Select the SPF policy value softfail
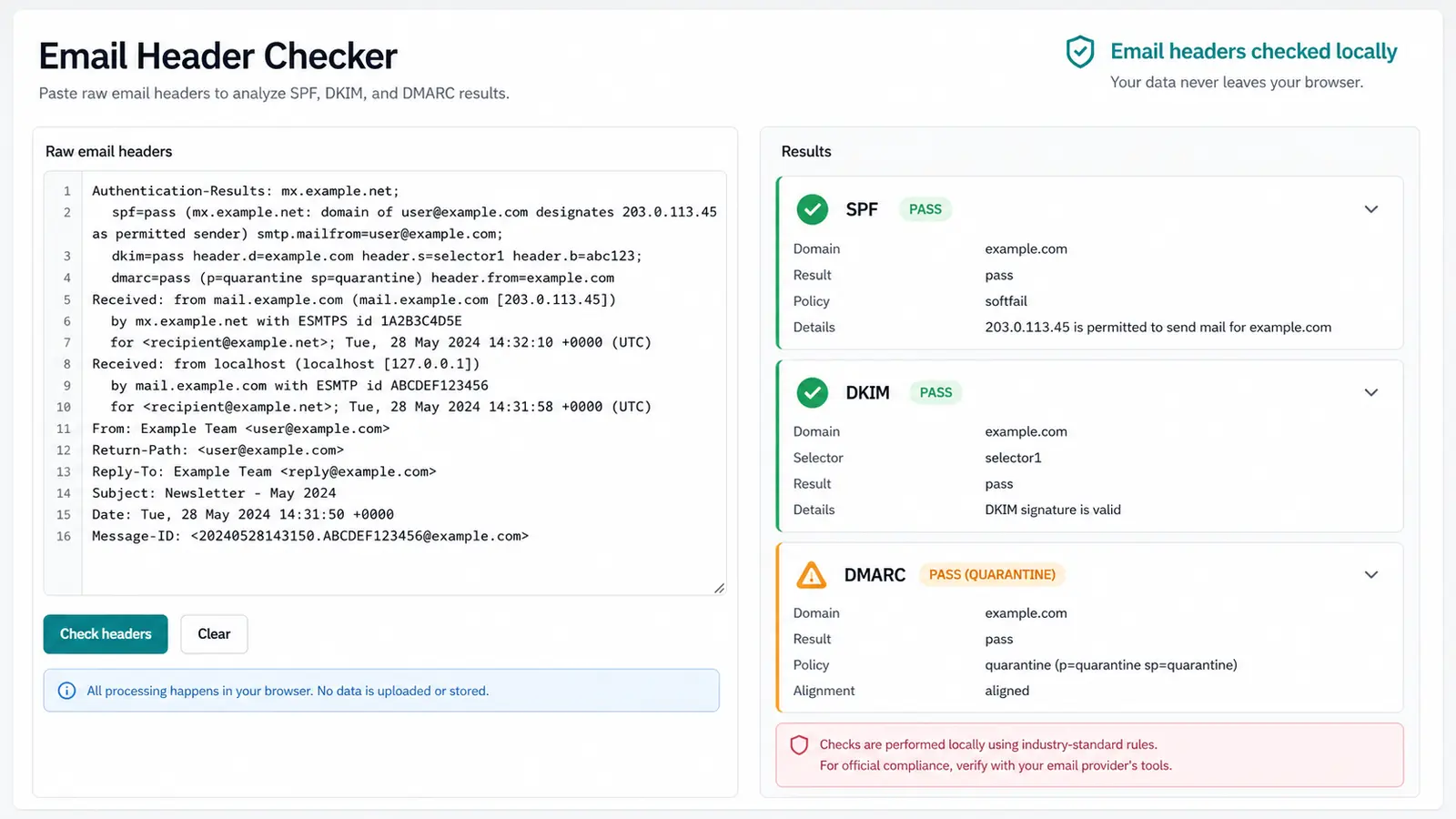 1006,301
